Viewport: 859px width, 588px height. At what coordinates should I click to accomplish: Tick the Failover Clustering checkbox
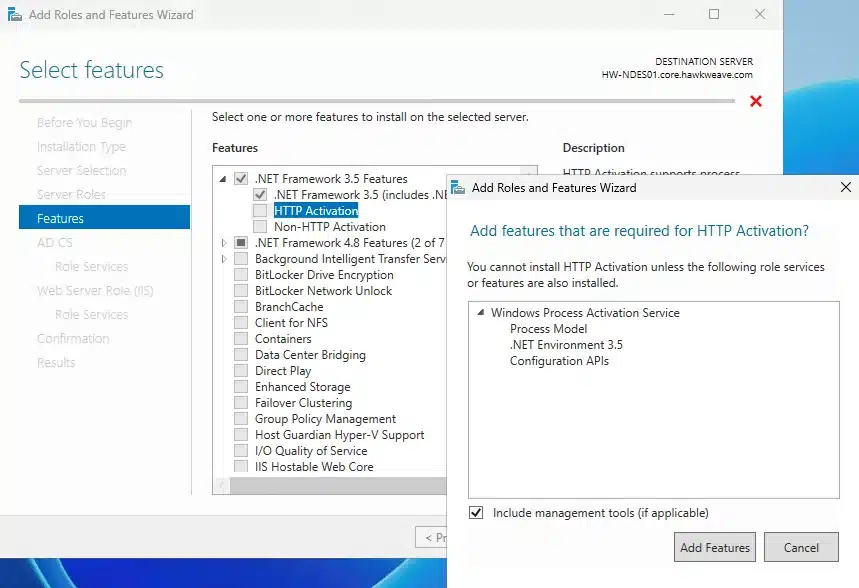[241, 403]
